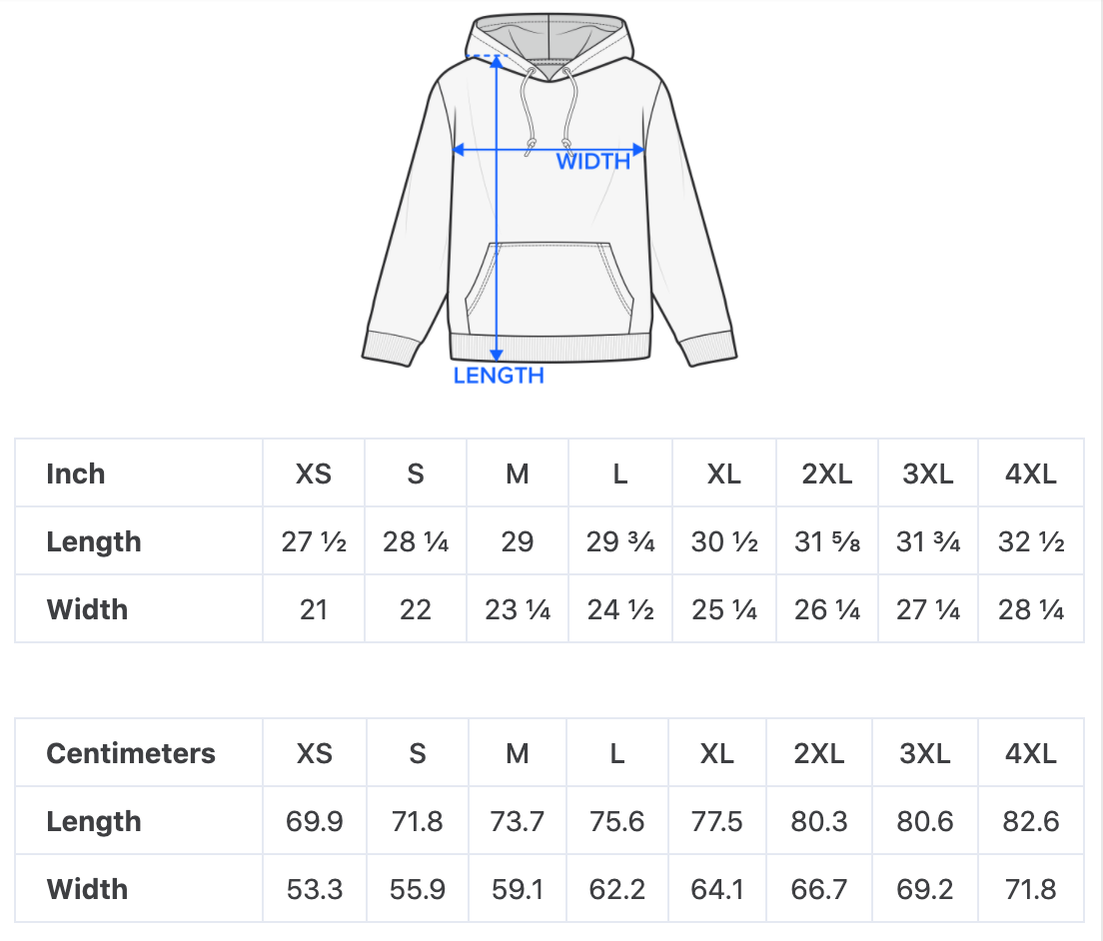Click the WIDTH label on the hoodie diagram
Viewport: 1103px width, 941px height.
pos(593,161)
